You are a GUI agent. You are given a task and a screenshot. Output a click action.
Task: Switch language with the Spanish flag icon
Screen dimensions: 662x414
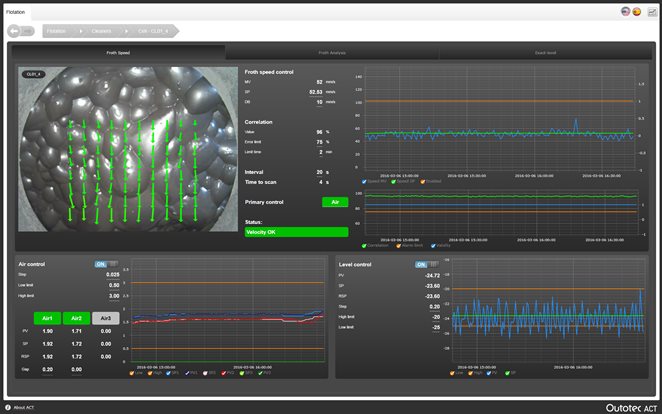[636, 12]
